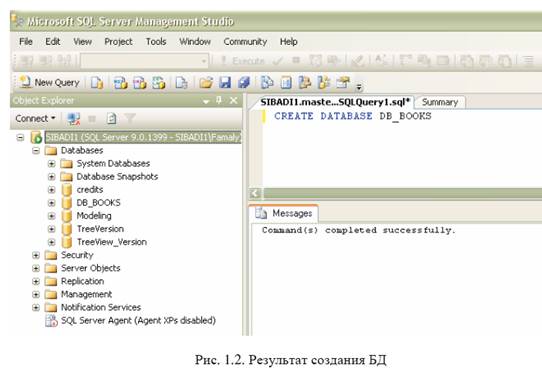Switch to the Summary tab
The image size is (542, 380).
[440, 102]
